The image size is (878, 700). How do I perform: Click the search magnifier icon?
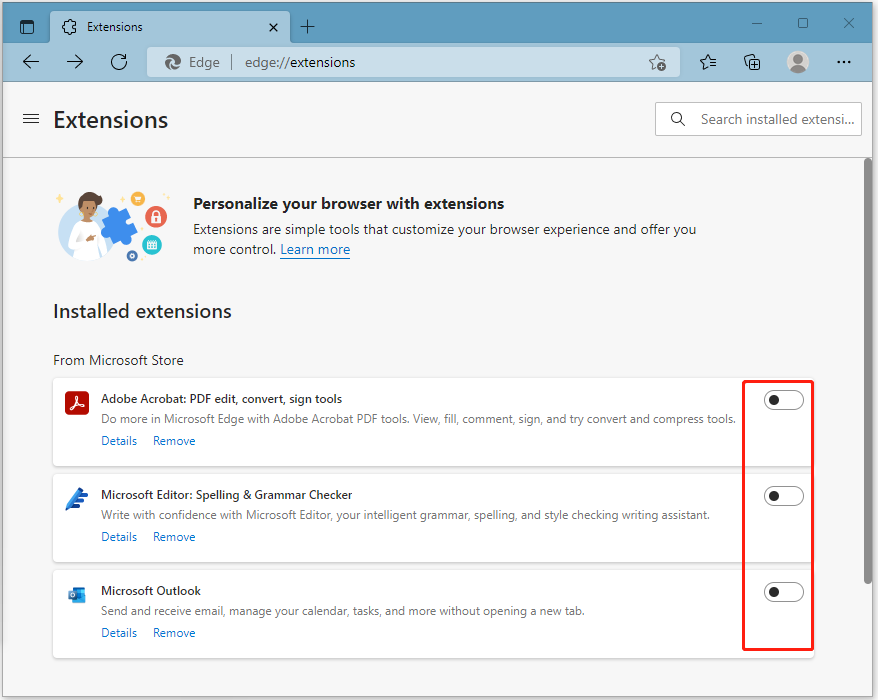pyautogui.click(x=678, y=119)
